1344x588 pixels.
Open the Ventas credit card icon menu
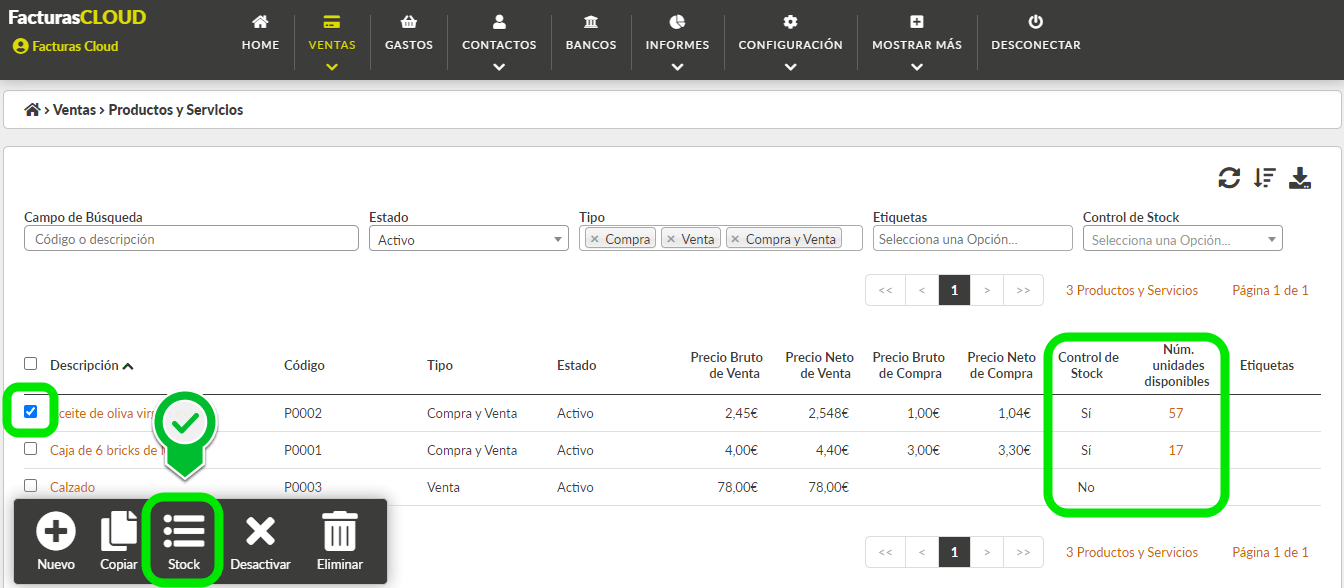pos(332,22)
